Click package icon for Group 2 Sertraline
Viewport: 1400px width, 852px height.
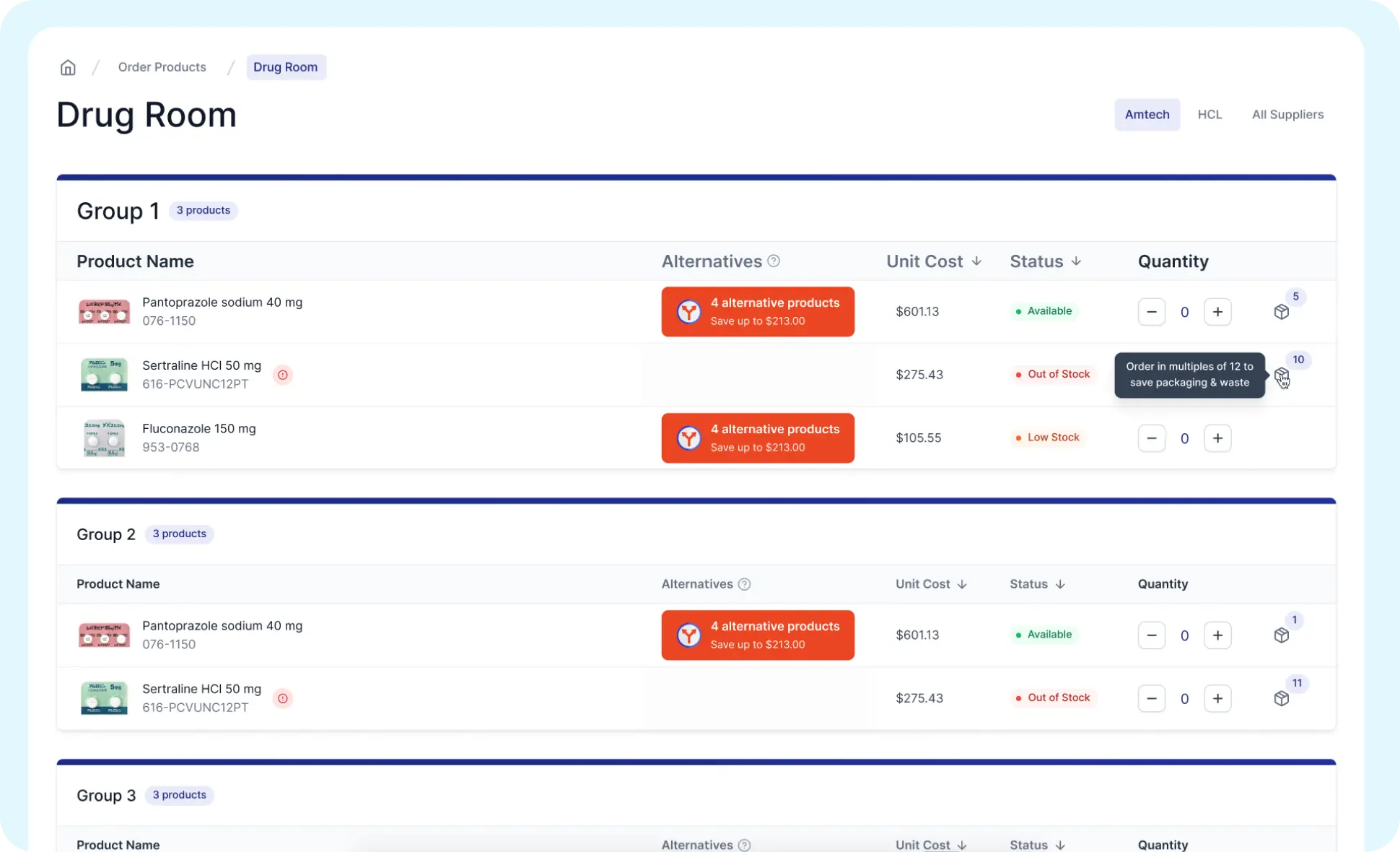pyautogui.click(x=1281, y=698)
